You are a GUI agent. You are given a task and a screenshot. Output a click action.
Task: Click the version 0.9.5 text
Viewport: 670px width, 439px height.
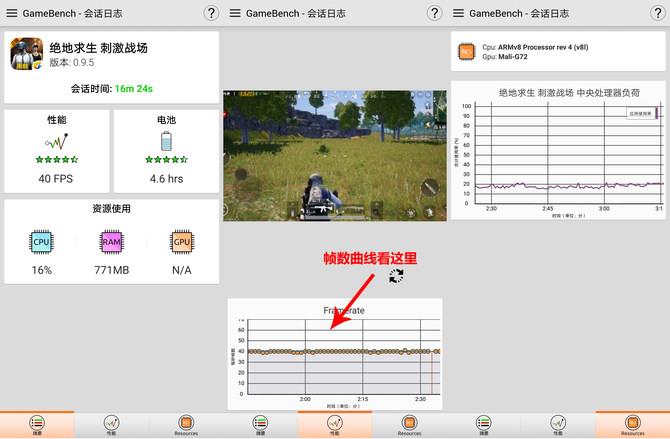[x=71, y=62]
